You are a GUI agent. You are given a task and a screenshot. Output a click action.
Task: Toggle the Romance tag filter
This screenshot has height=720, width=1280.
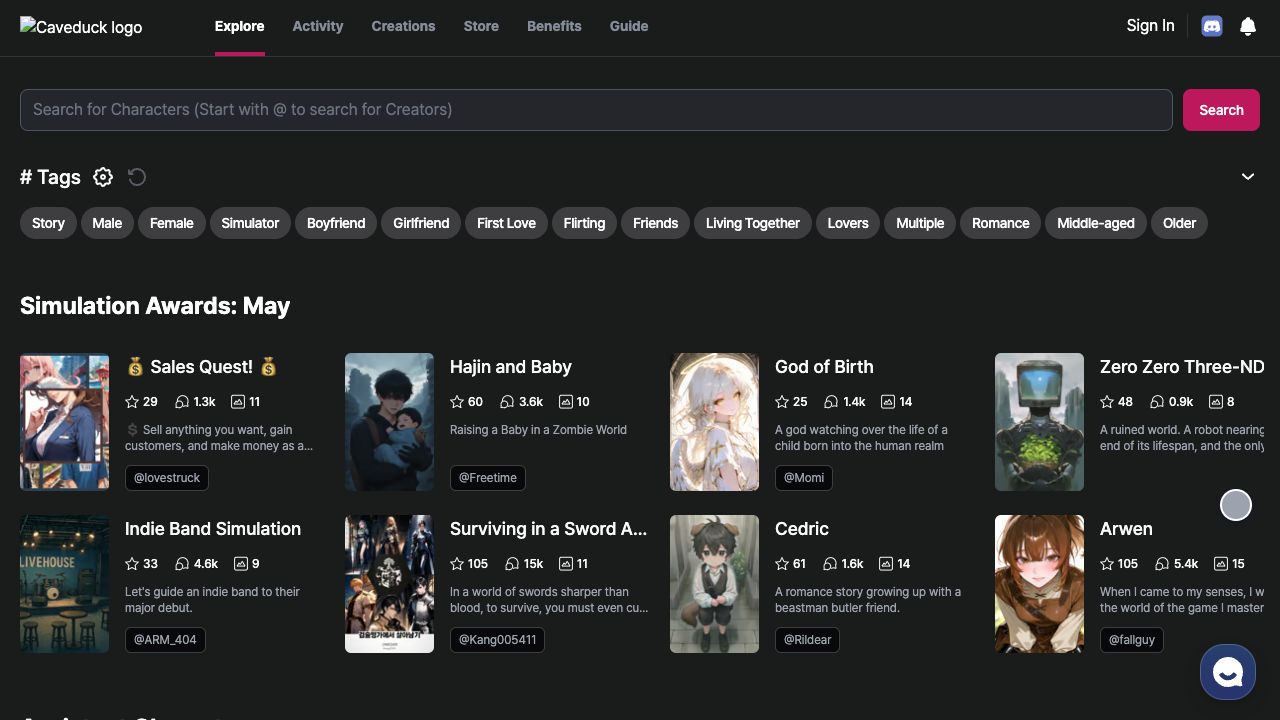point(1000,223)
